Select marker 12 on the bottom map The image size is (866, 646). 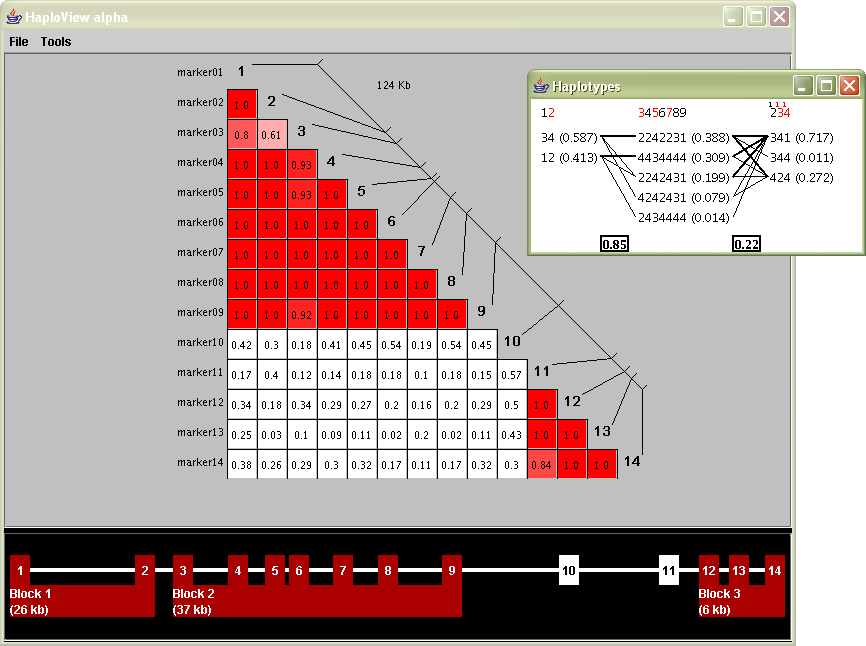pyautogui.click(x=709, y=570)
